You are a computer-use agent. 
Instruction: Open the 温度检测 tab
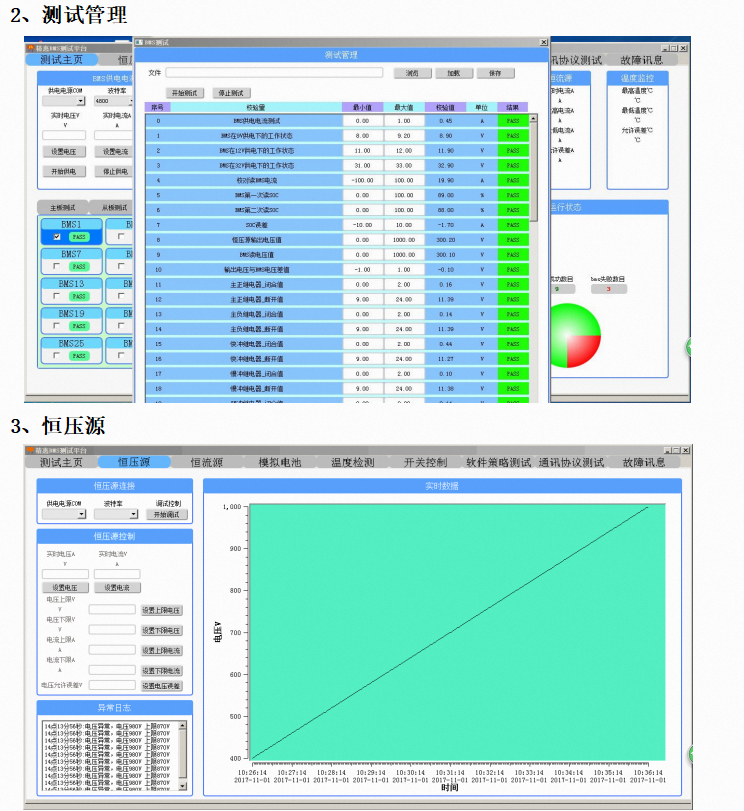point(352,463)
